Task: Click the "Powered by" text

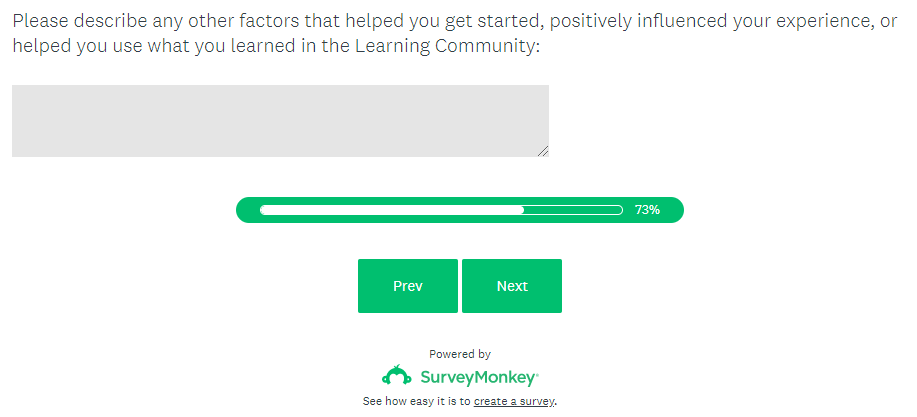Action: 460,354
